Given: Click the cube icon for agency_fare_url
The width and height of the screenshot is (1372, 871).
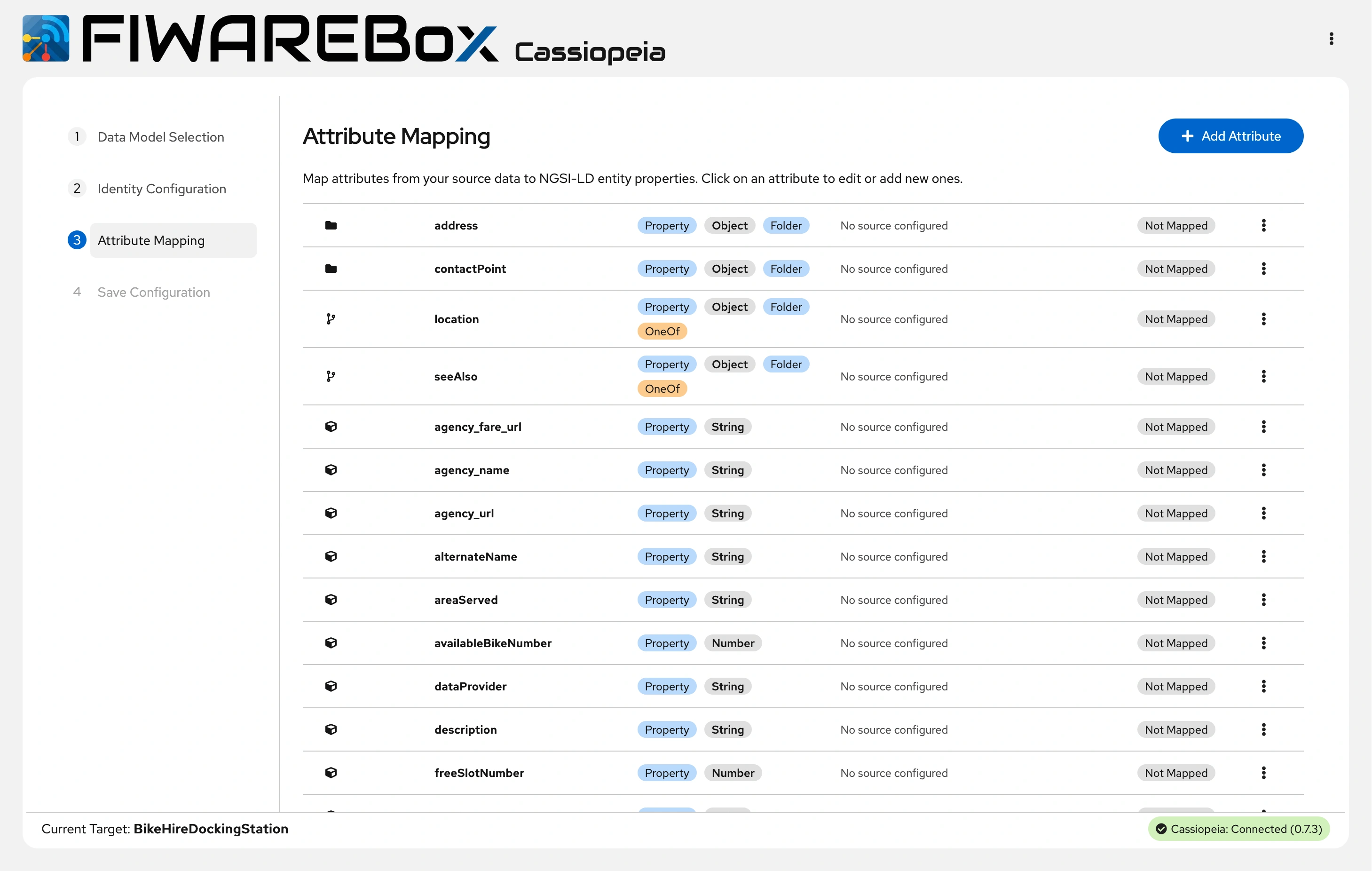Looking at the screenshot, I should click(x=331, y=427).
